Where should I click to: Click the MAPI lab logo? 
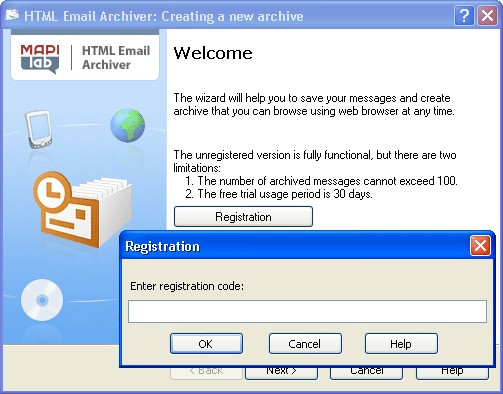pyautogui.click(x=40, y=59)
